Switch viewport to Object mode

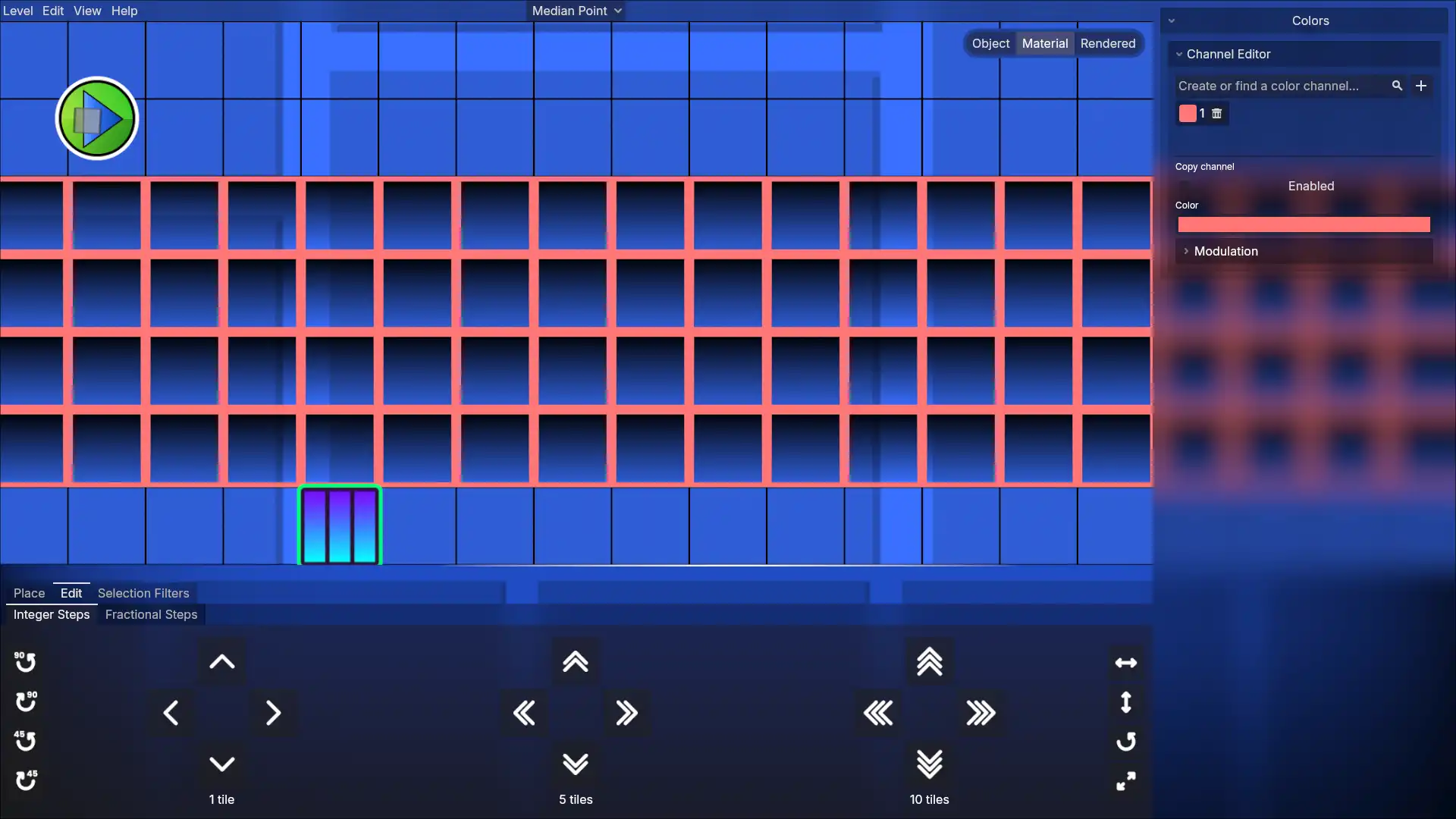tap(990, 43)
